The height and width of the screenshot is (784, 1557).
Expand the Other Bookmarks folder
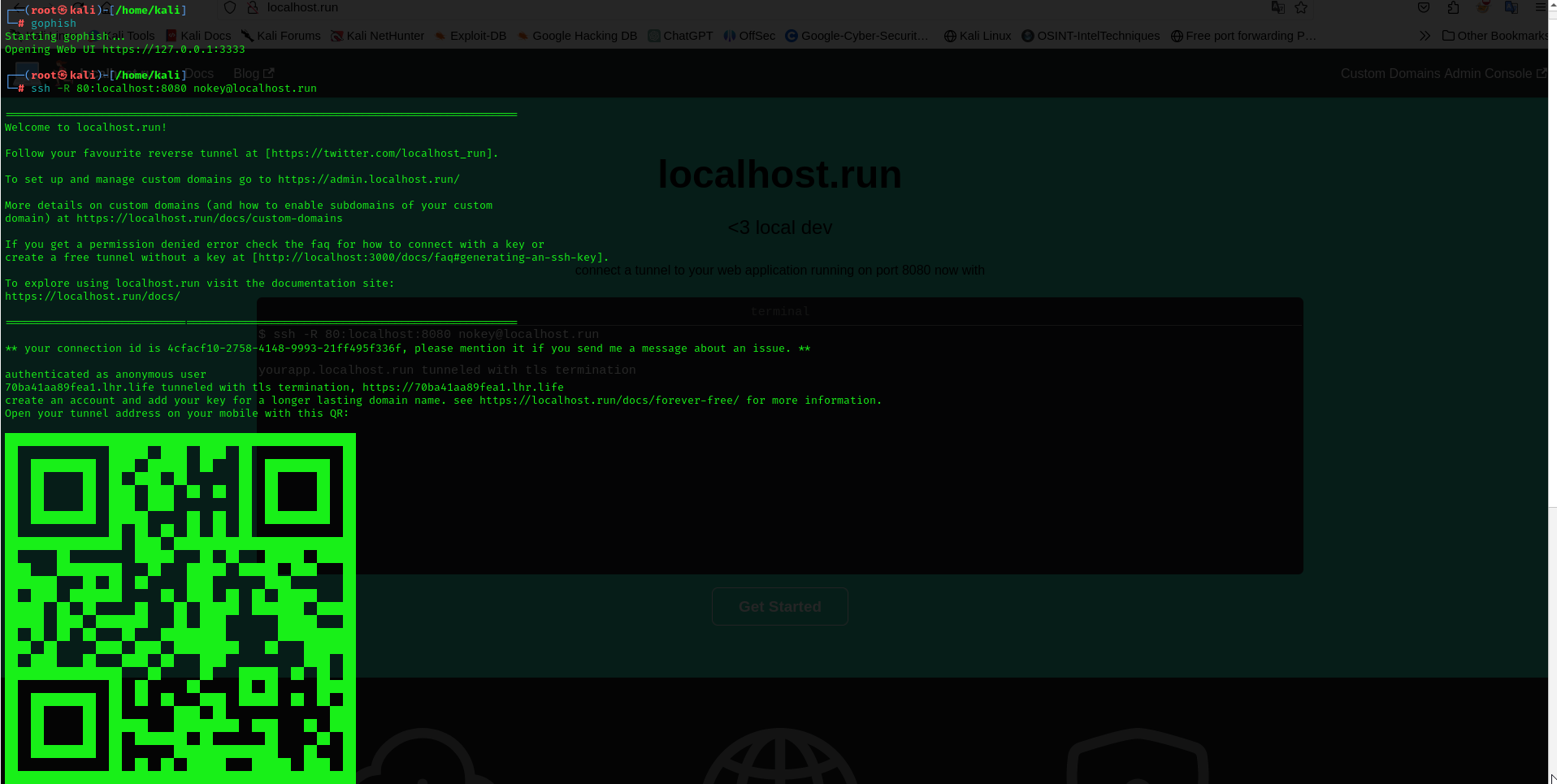coord(1494,36)
